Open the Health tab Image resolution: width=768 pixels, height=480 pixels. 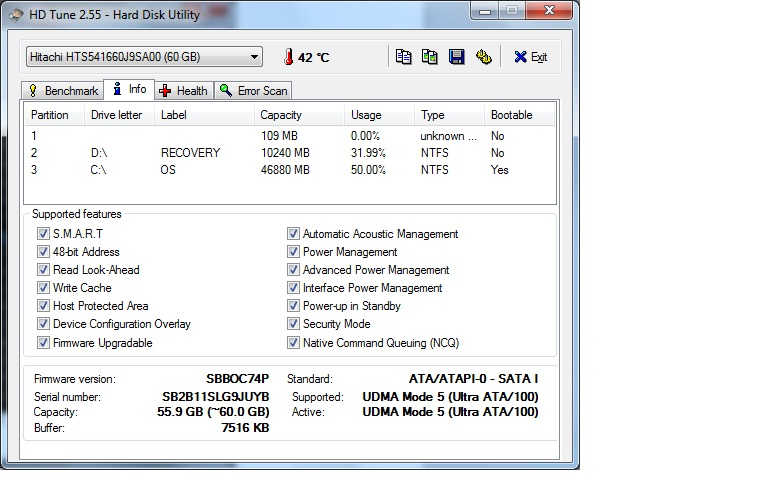pos(184,91)
